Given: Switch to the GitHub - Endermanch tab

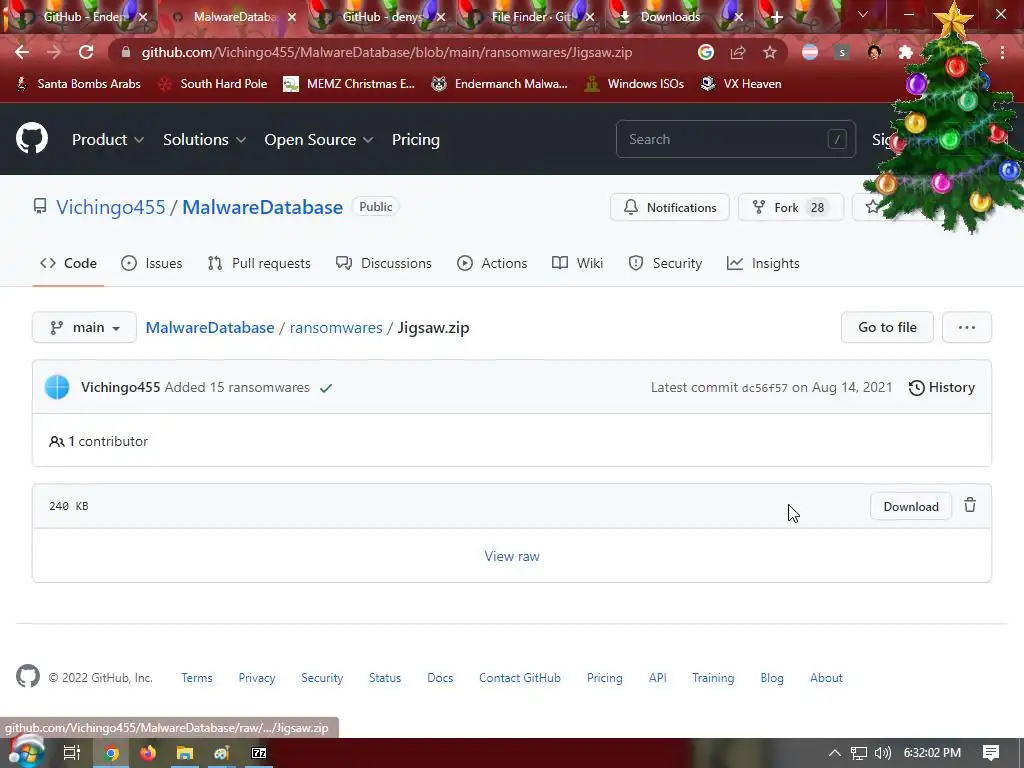Looking at the screenshot, I should tap(82, 17).
